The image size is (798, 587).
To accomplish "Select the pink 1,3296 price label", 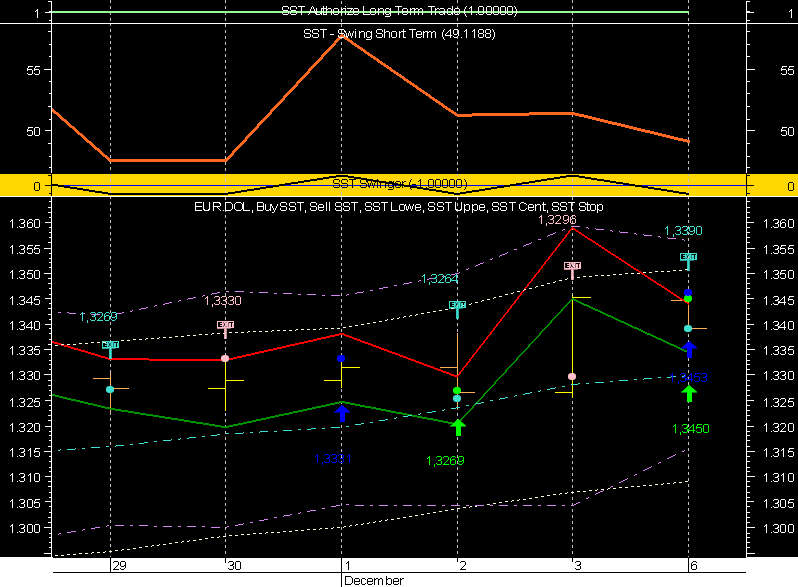I will pos(557,219).
